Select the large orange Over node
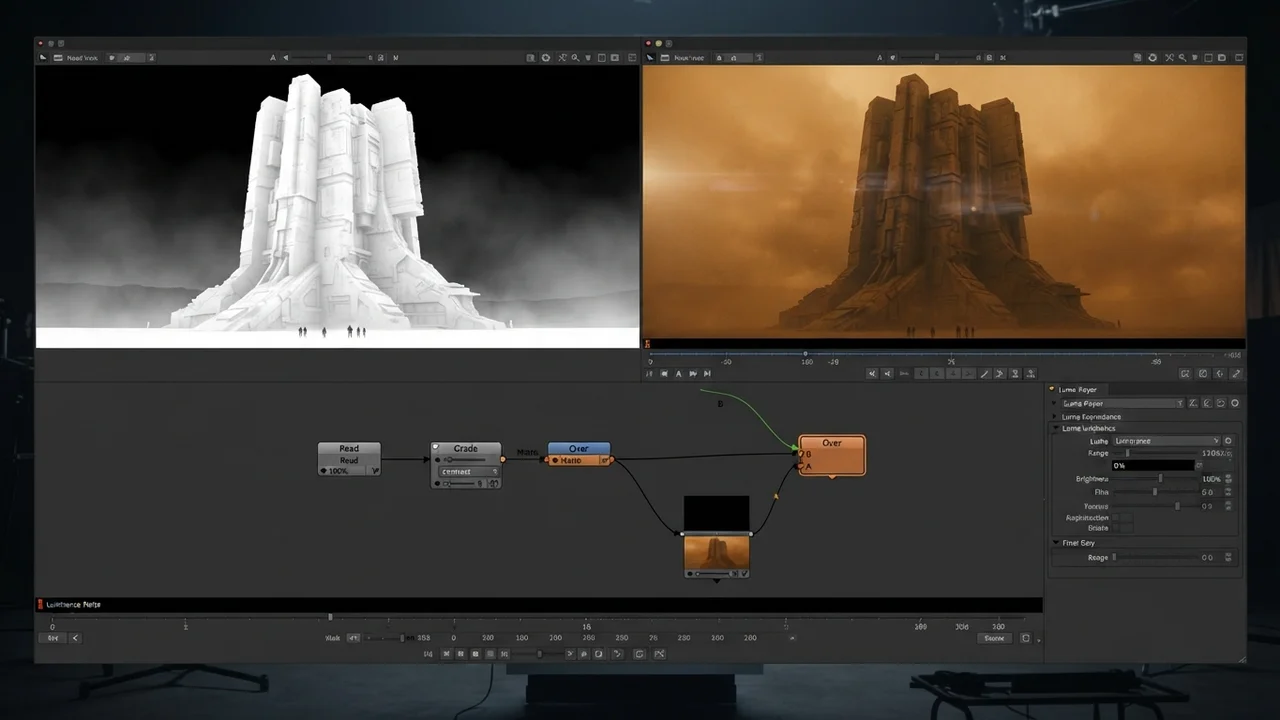Screen dimensions: 1280x720 [x=832, y=455]
